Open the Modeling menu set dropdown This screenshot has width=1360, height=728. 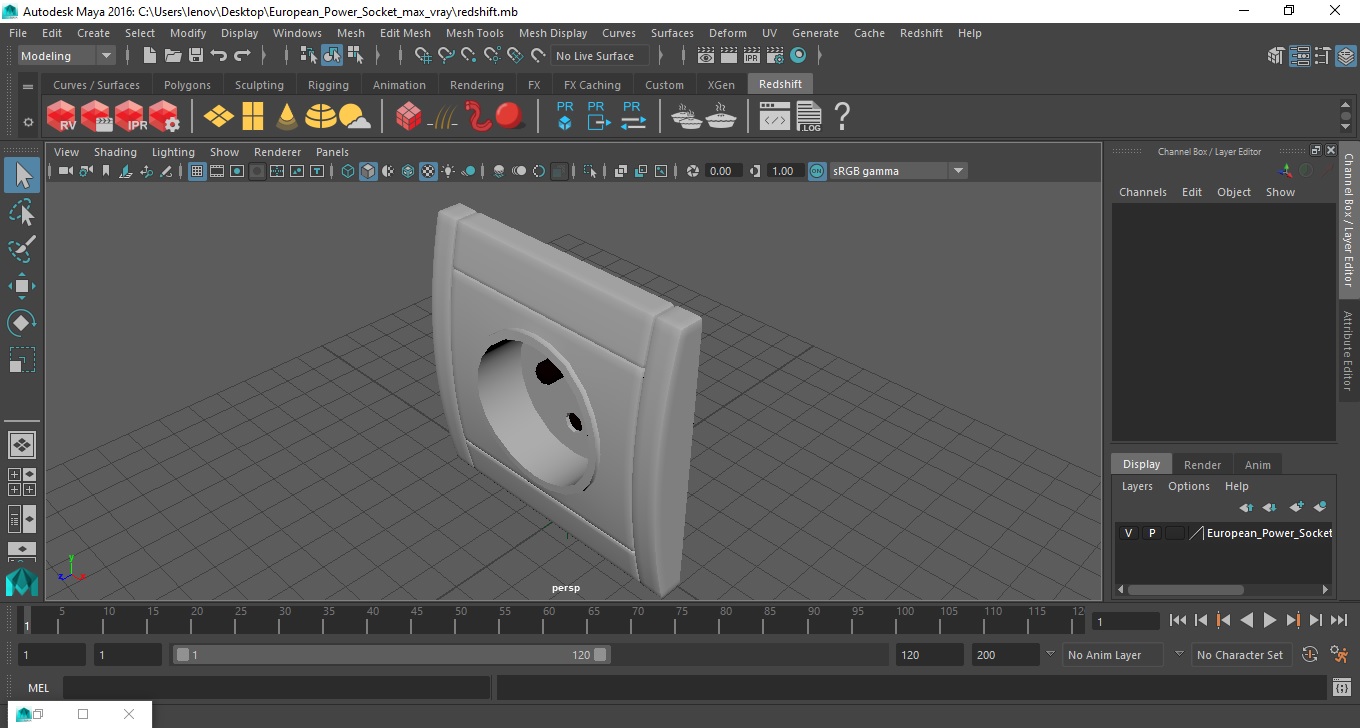point(66,56)
